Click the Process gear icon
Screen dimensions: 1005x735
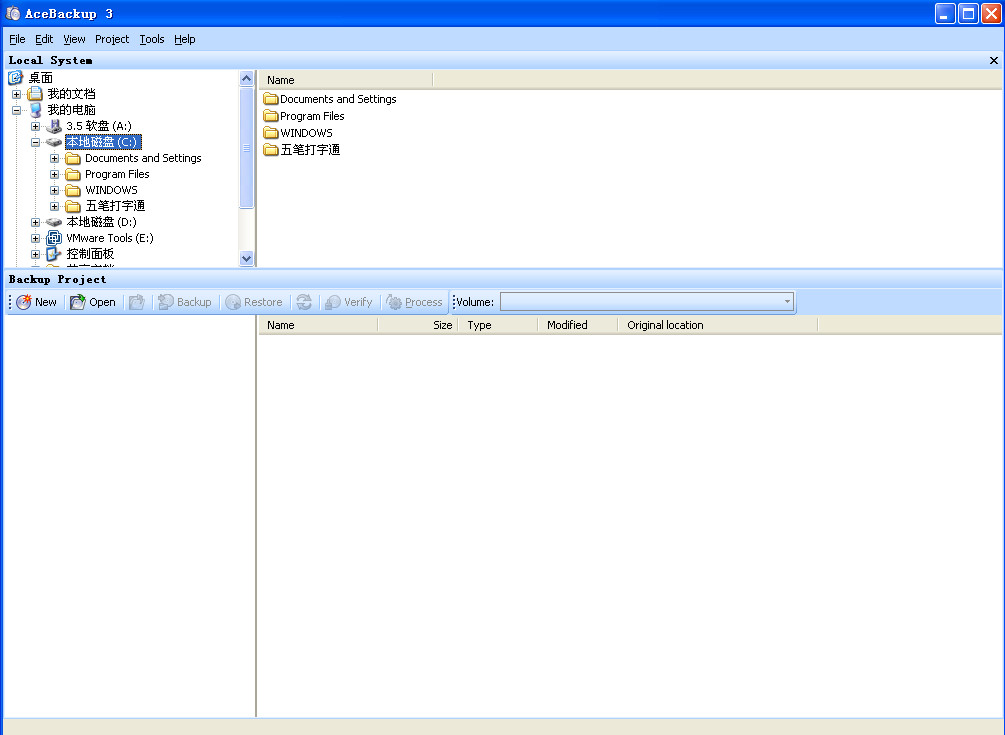point(394,302)
